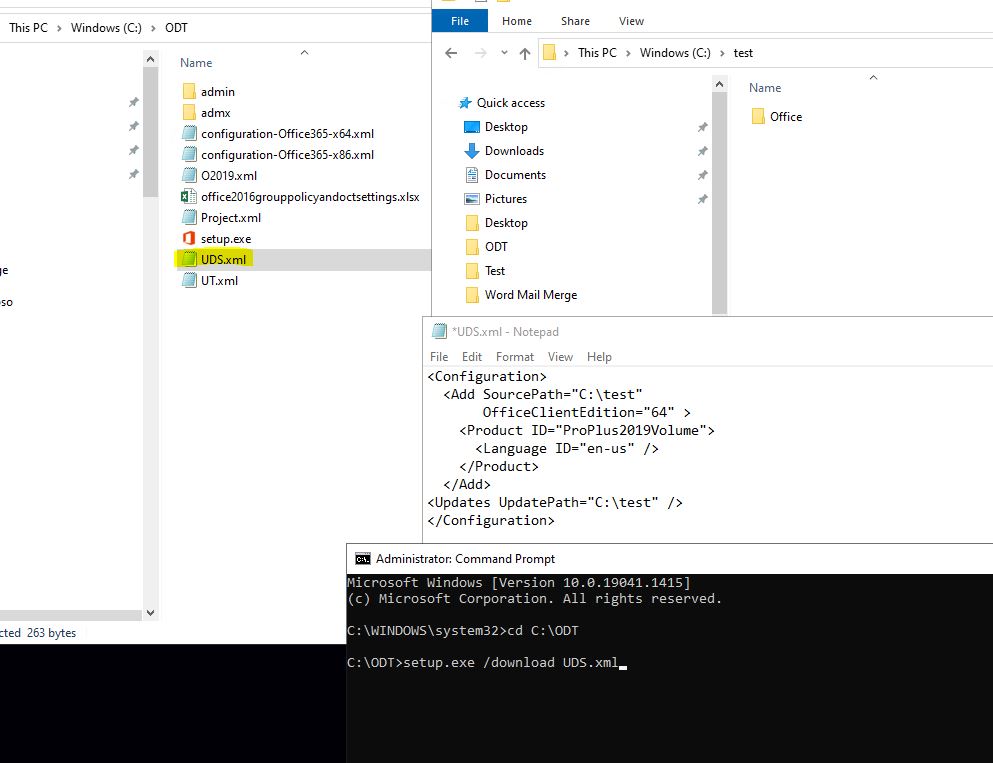Go back in the test Explorer window

[451, 53]
